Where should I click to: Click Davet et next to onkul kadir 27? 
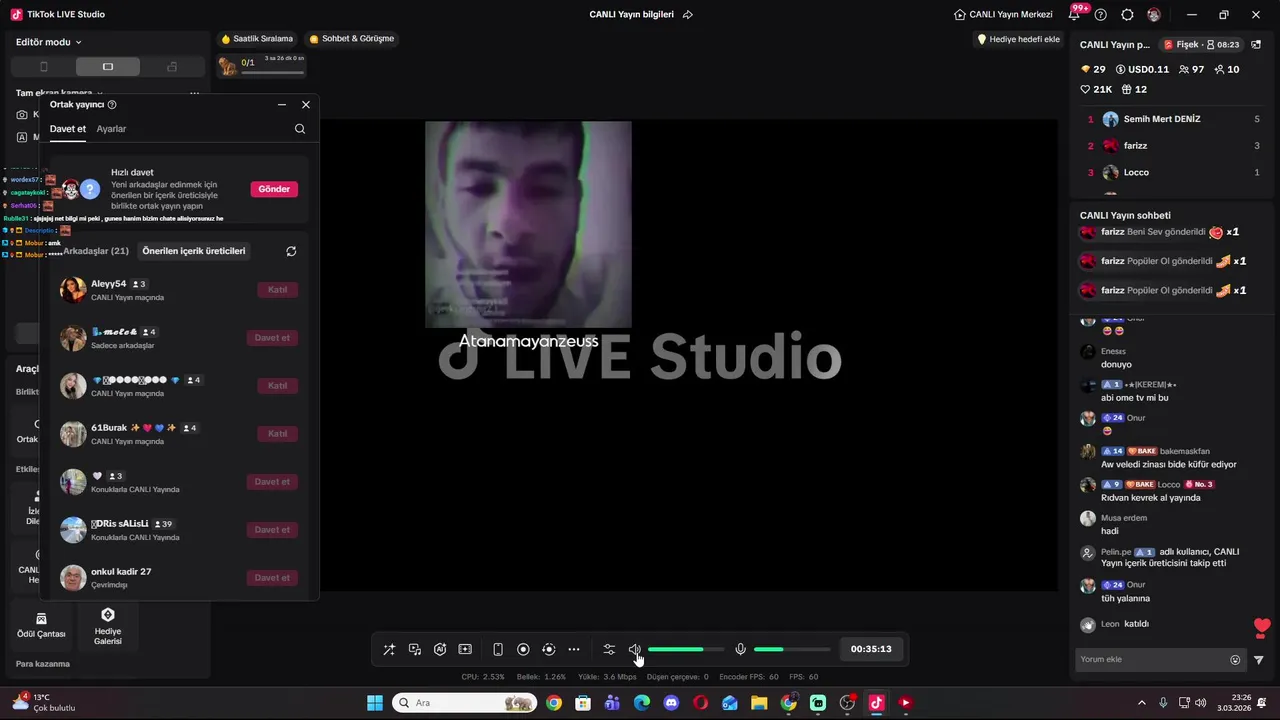tap(272, 578)
